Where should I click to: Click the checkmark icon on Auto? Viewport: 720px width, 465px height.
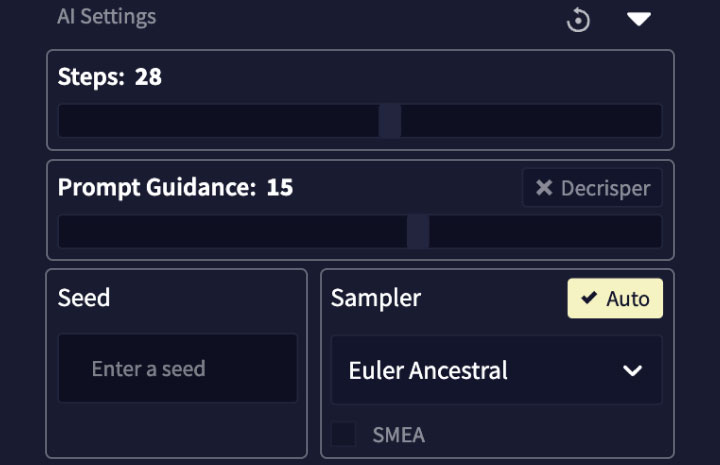click(x=590, y=298)
